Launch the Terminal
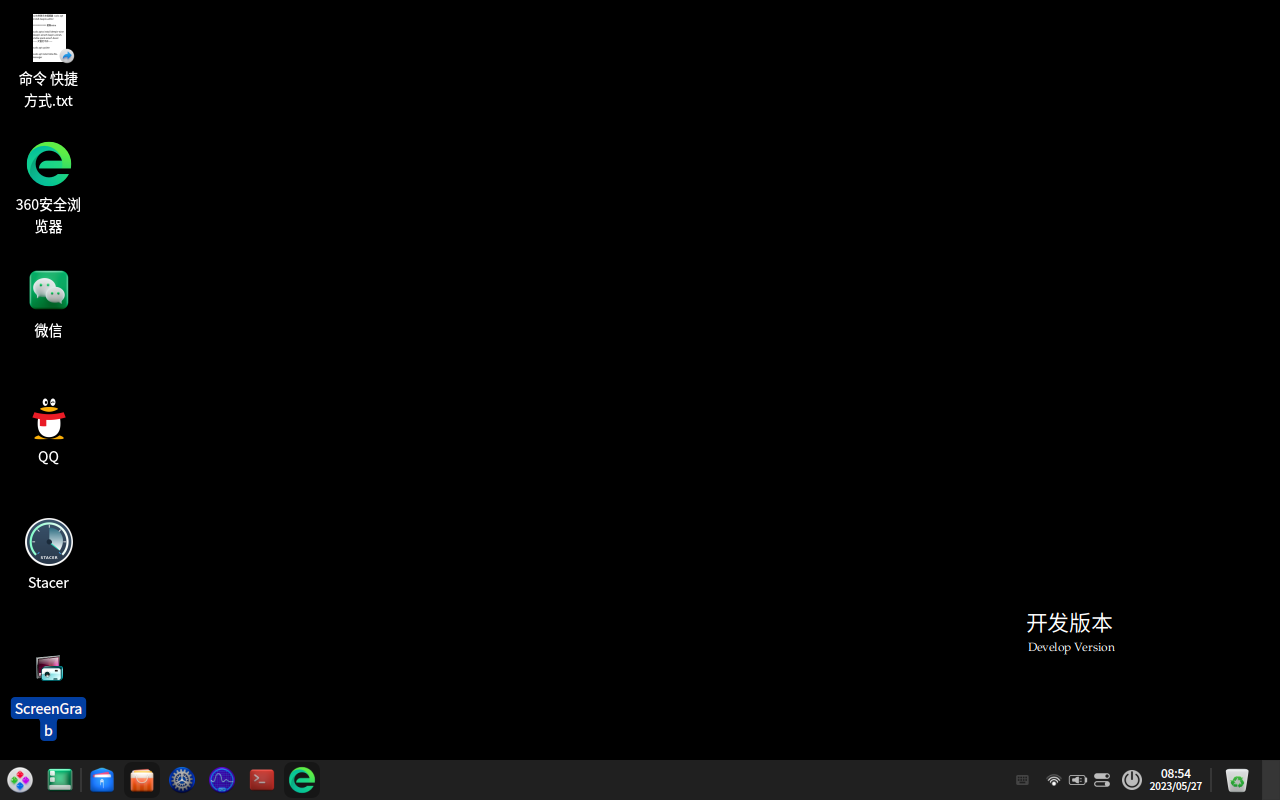The width and height of the screenshot is (1280, 800). pyautogui.click(x=261, y=780)
